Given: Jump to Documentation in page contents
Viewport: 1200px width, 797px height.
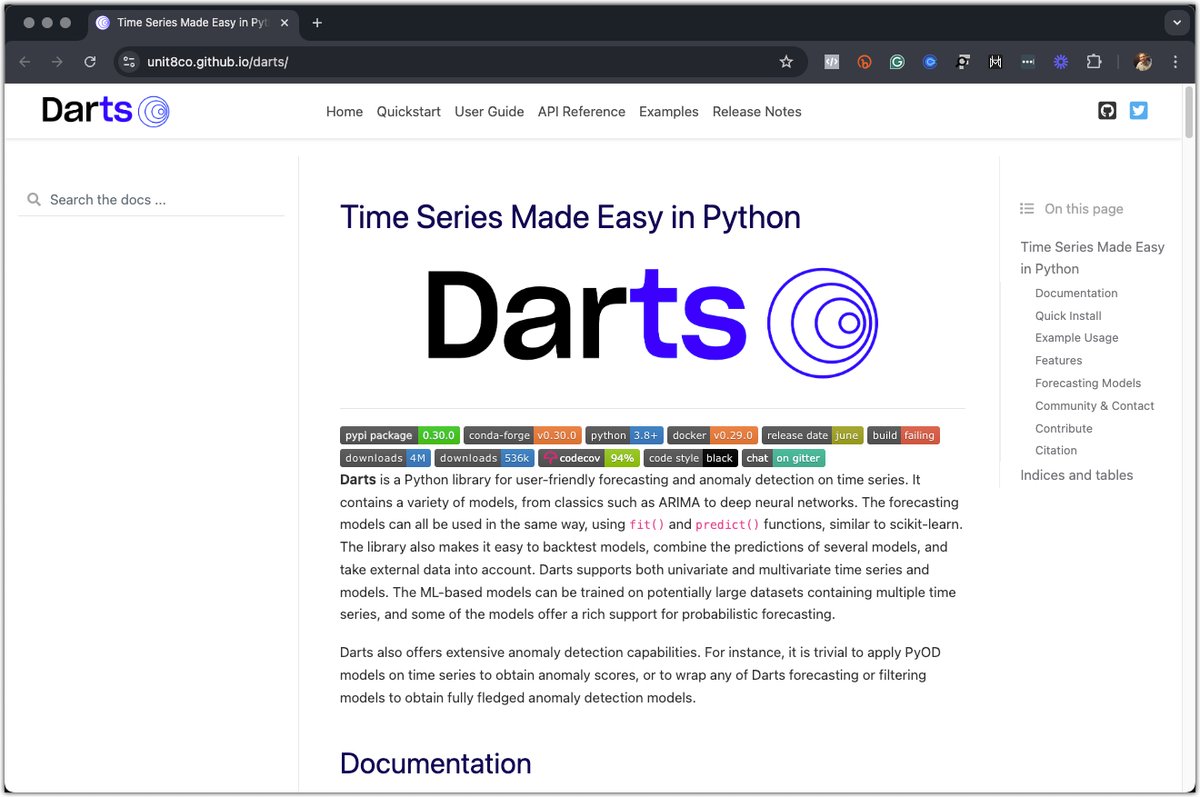Looking at the screenshot, I should coord(1076,293).
